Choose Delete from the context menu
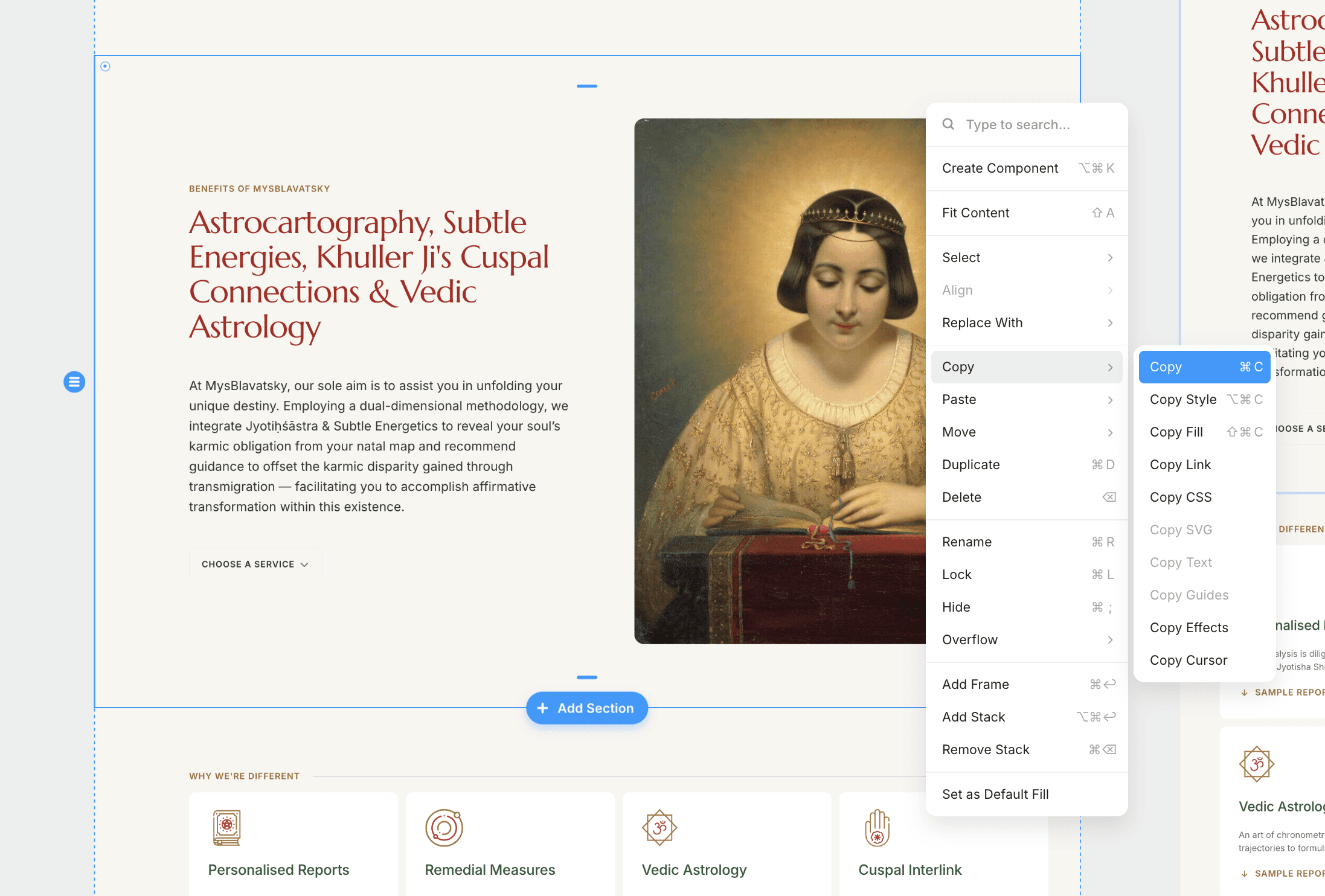Image resolution: width=1325 pixels, height=896 pixels. tap(1027, 498)
